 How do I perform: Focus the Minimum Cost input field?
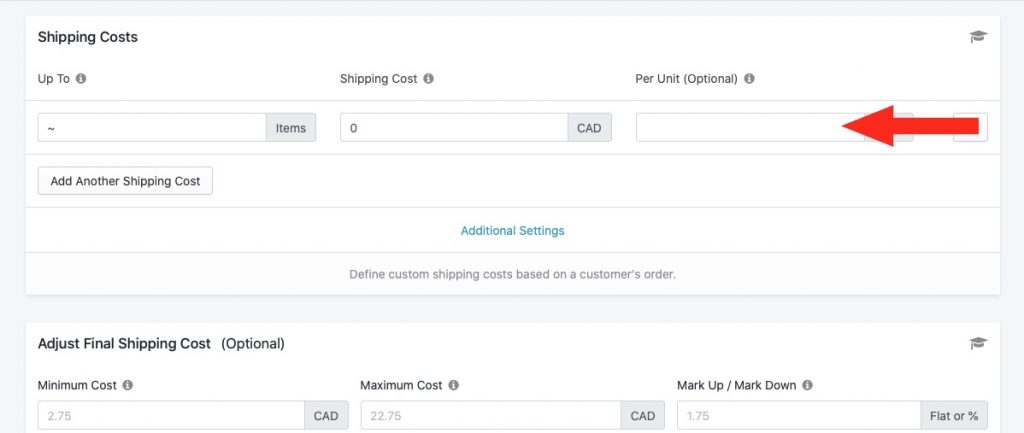tap(171, 415)
